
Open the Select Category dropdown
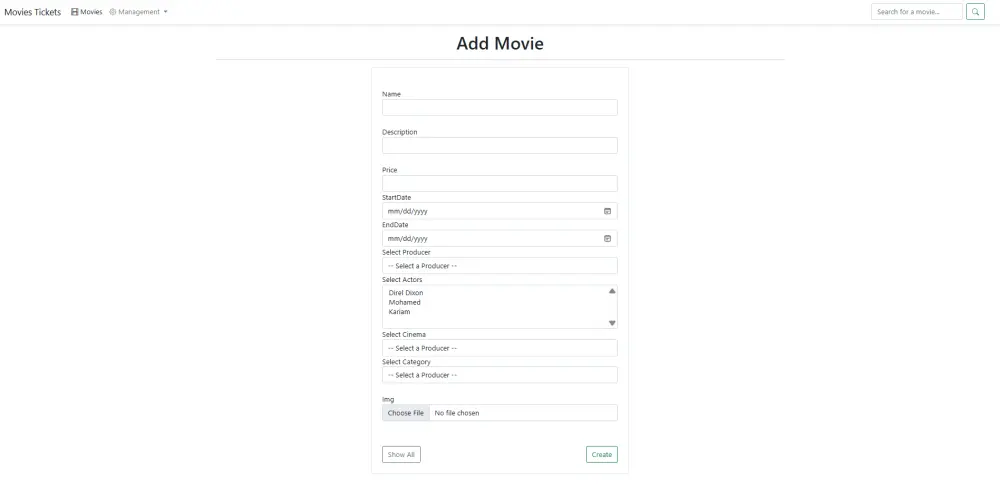499,375
